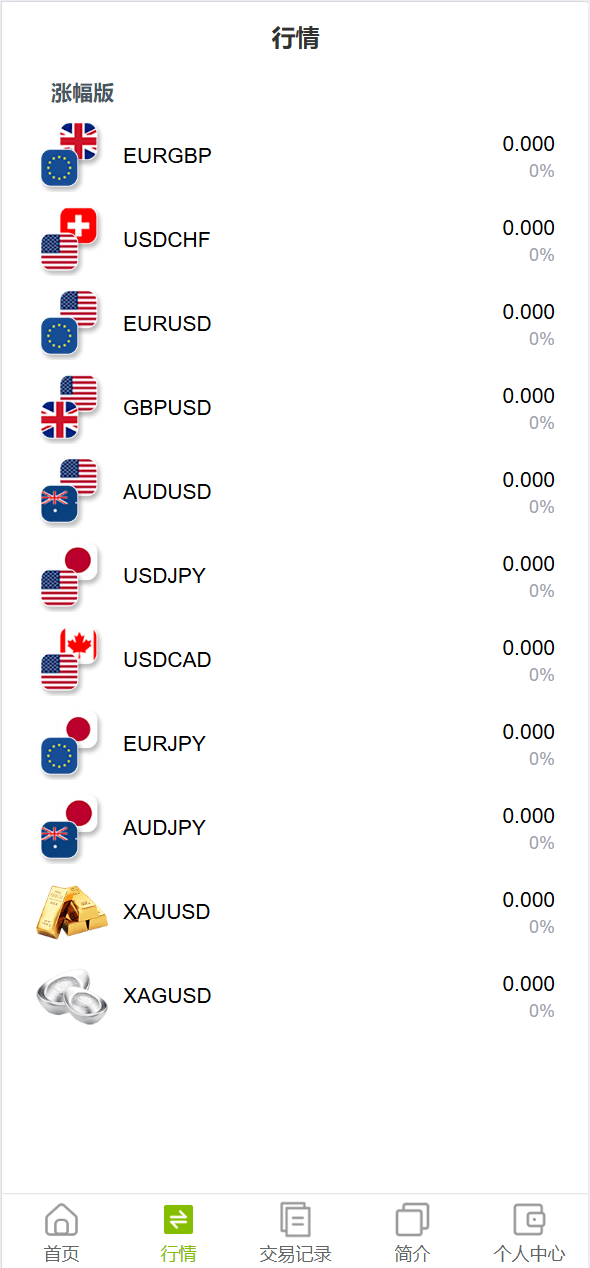Open the EURJPY symbol label
This screenshot has width=590, height=1268.
tap(164, 744)
